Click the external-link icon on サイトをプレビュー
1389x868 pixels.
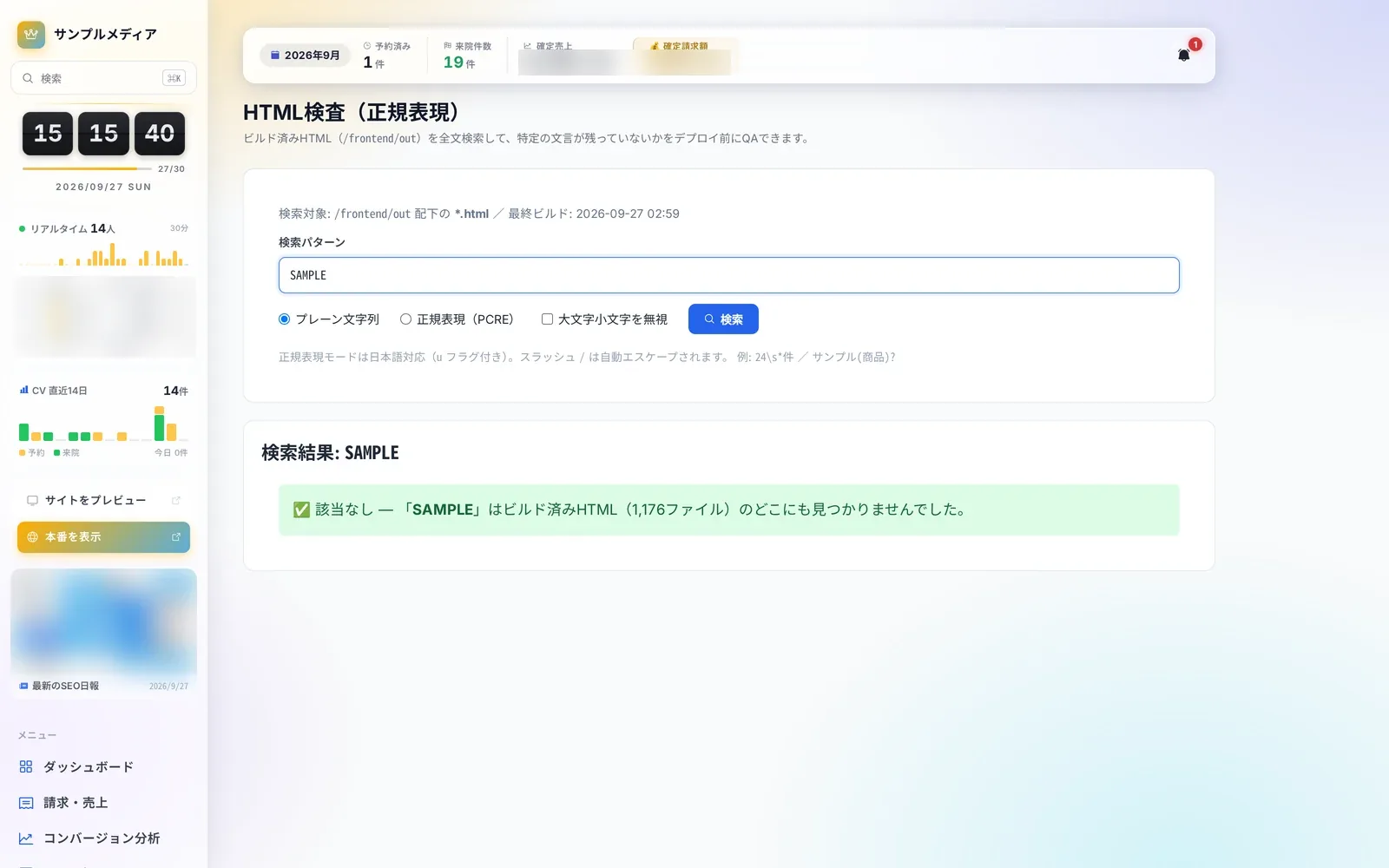(176, 500)
